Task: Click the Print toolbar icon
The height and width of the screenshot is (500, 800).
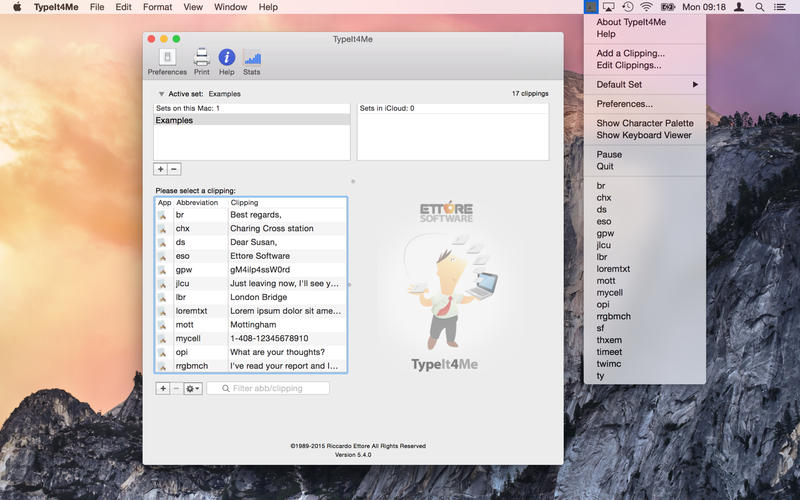Action: 202,61
